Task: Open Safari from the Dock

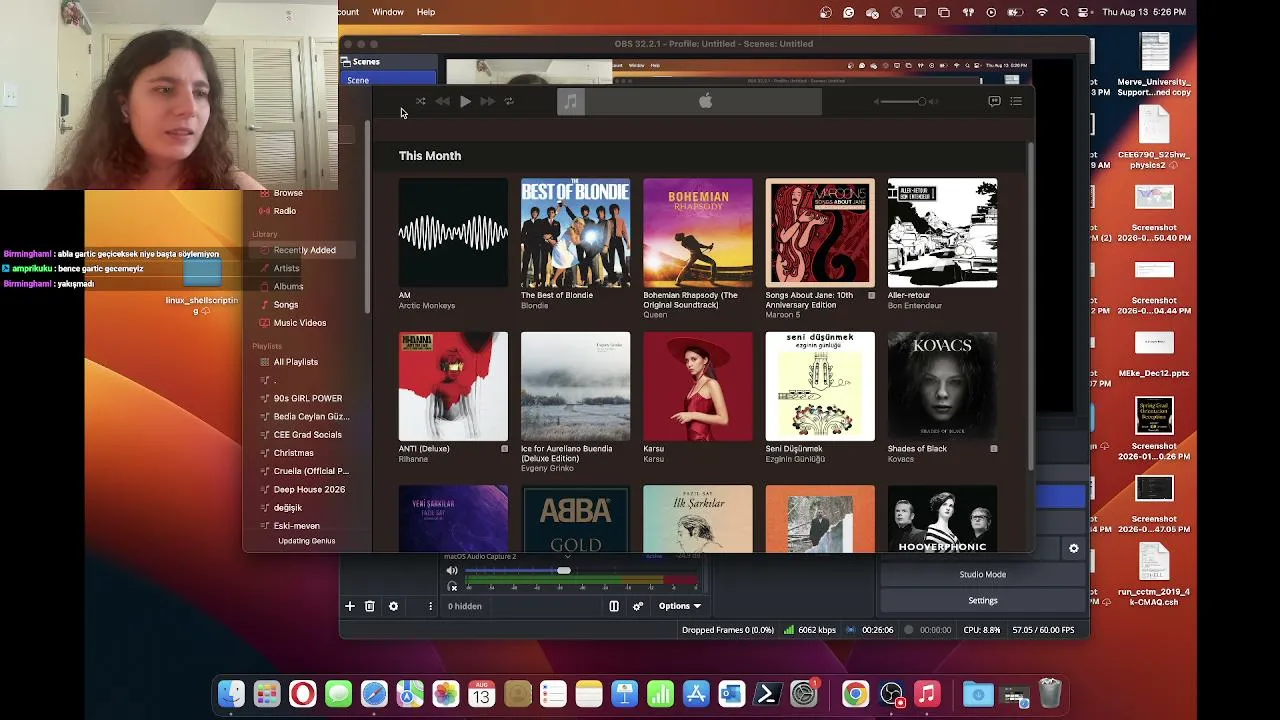Action: pos(374,694)
